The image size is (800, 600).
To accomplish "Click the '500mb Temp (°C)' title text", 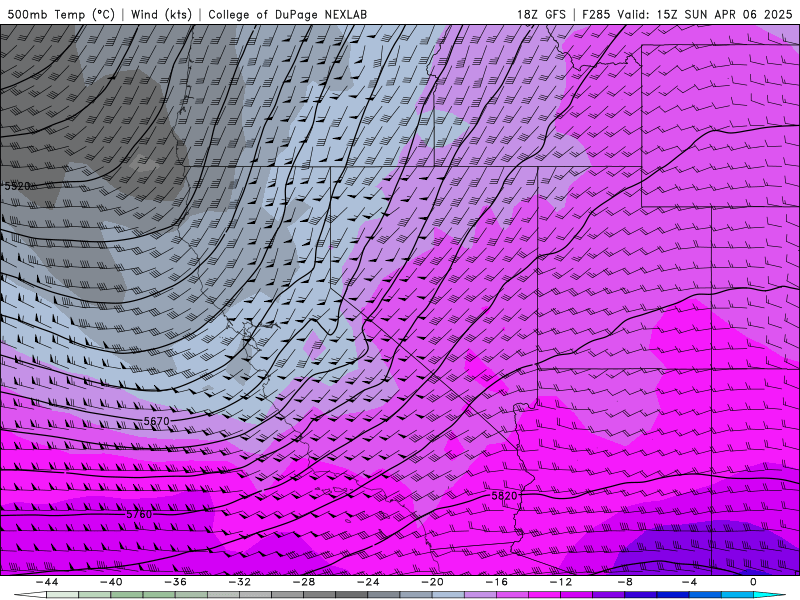I will pyautogui.click(x=61, y=14).
